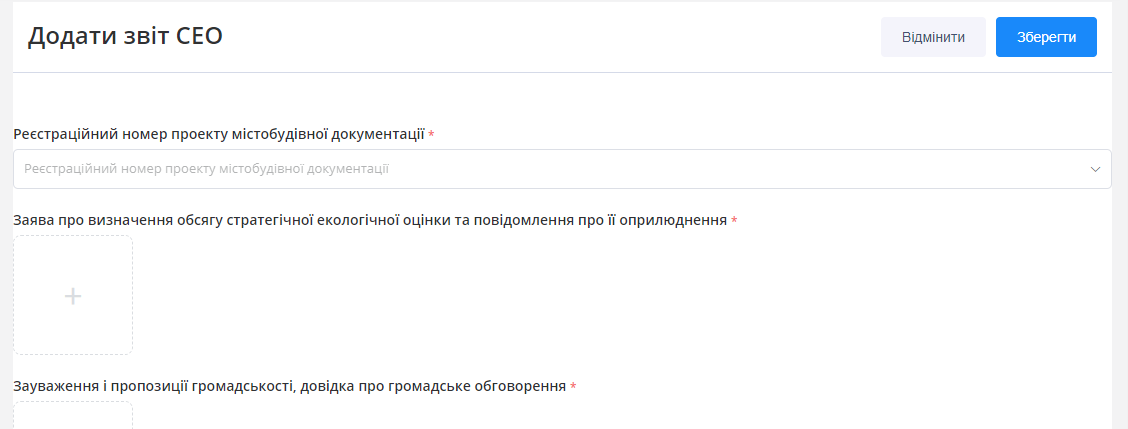The image size is (1128, 429).
Task: Click the dropdown chevron arrow icon
Action: click(x=1095, y=169)
